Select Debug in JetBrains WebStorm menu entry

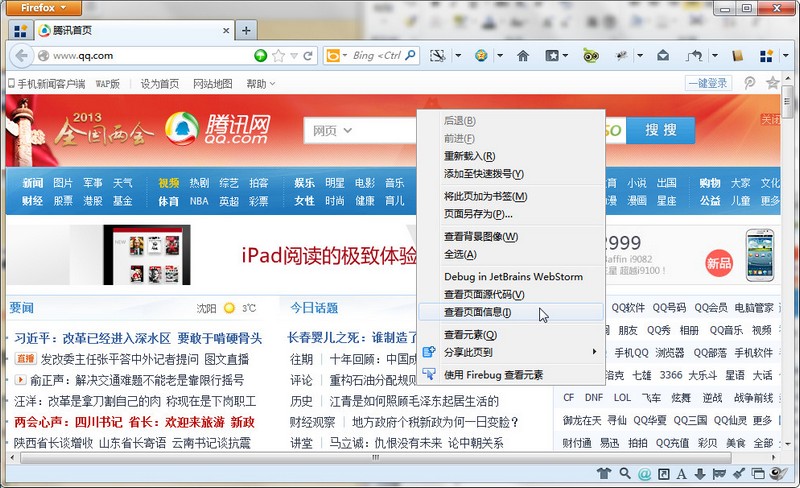coord(511,277)
